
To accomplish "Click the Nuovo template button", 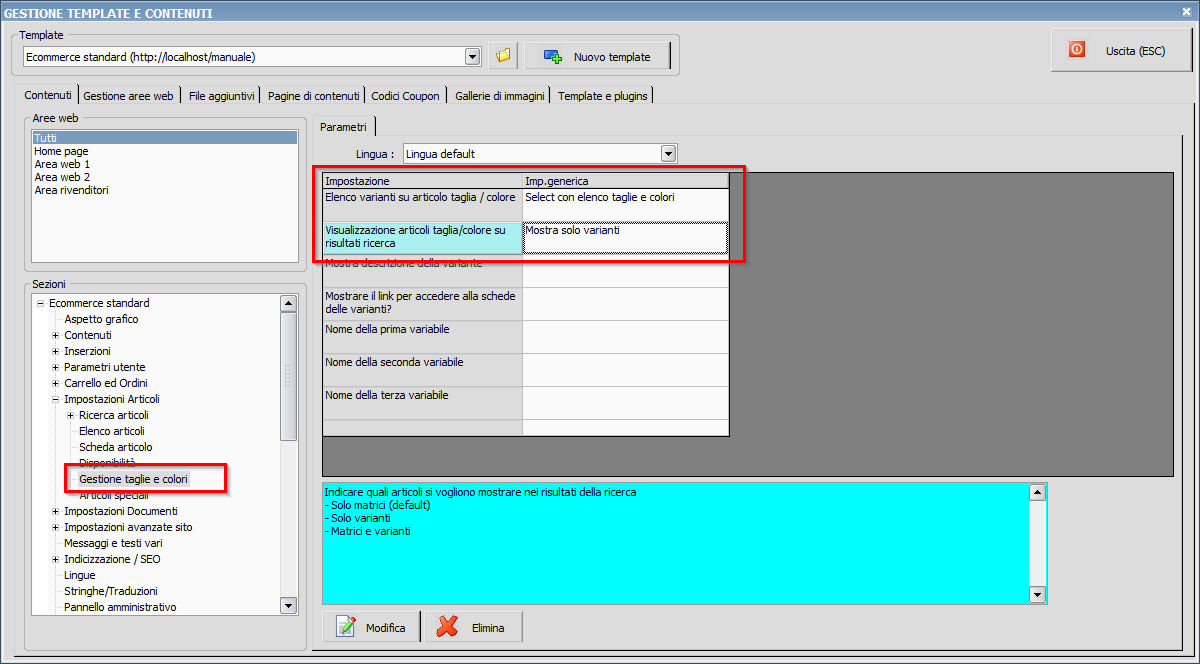I will coord(598,57).
